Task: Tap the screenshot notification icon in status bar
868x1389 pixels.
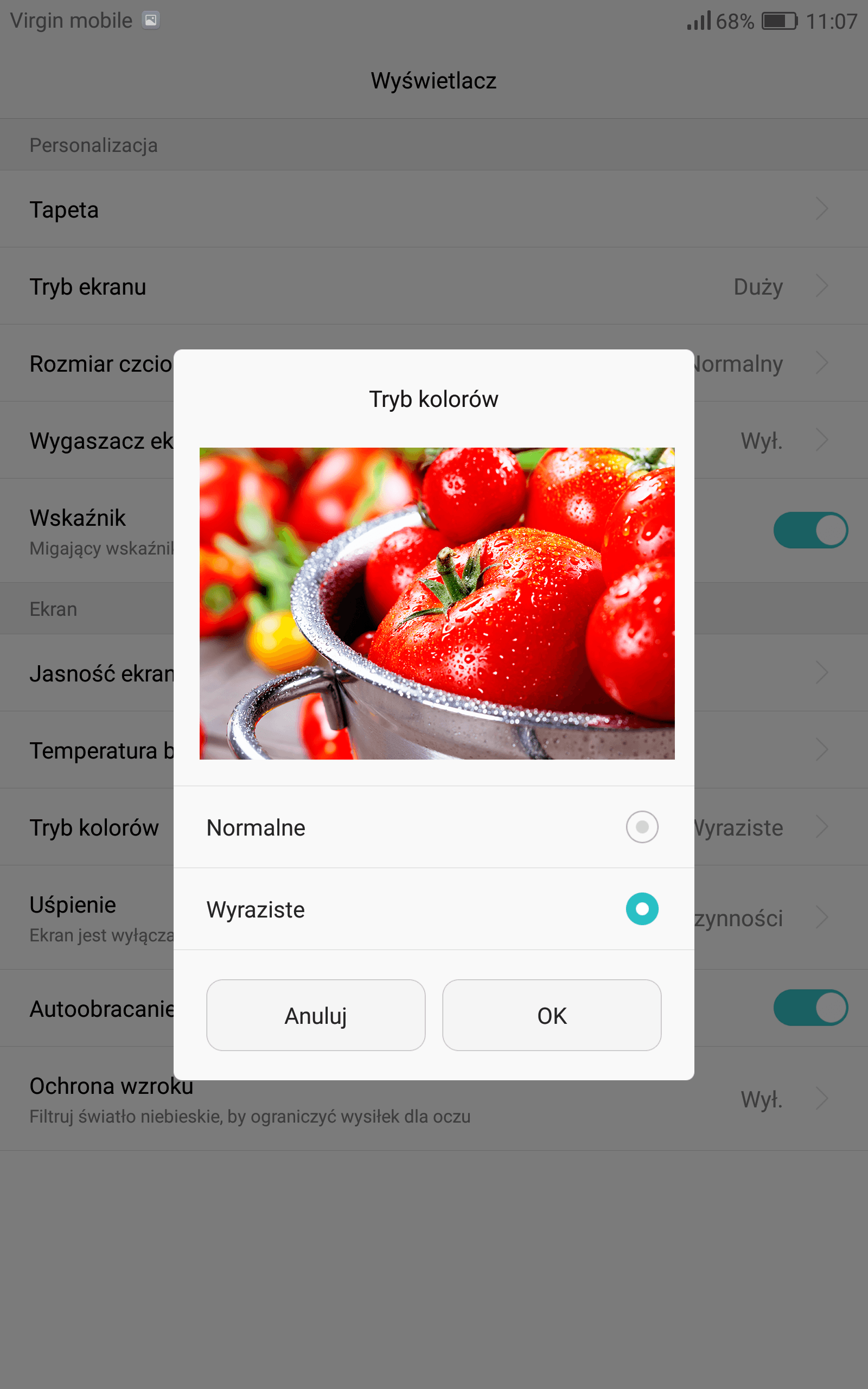Action: [x=150, y=21]
